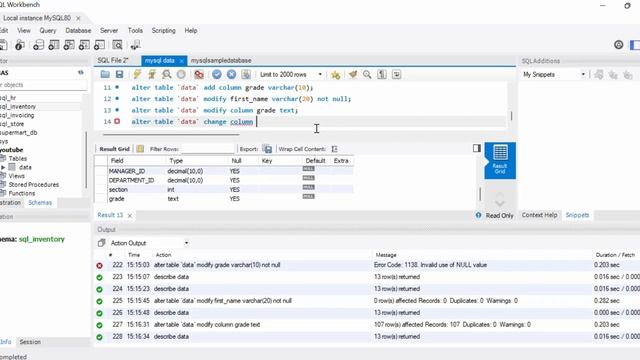Image resolution: width=640 pixels, height=360 pixels.
Task: Click the breakpoint marker on line 14
Action: pos(117,122)
